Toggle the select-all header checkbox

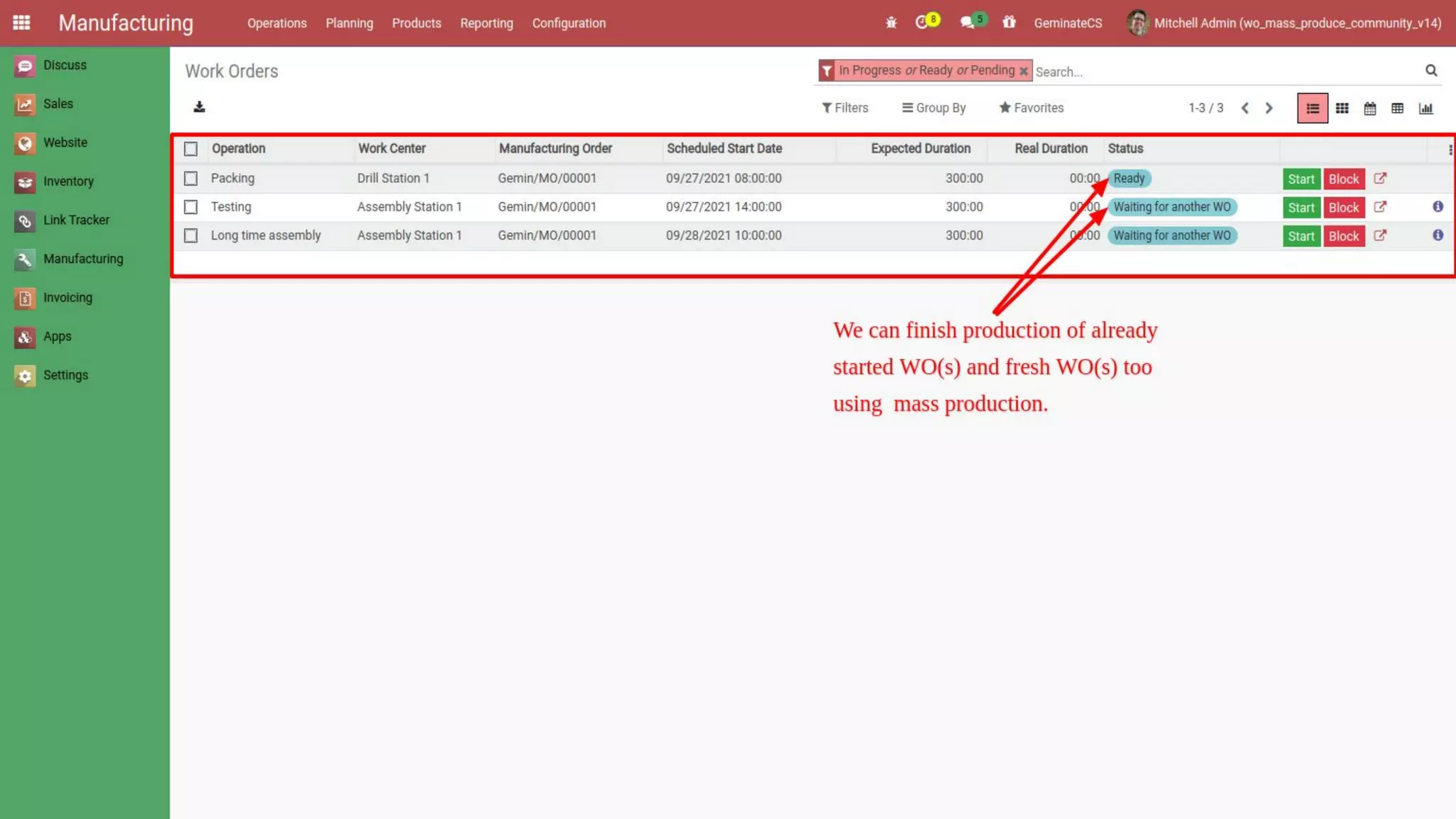pos(191,149)
